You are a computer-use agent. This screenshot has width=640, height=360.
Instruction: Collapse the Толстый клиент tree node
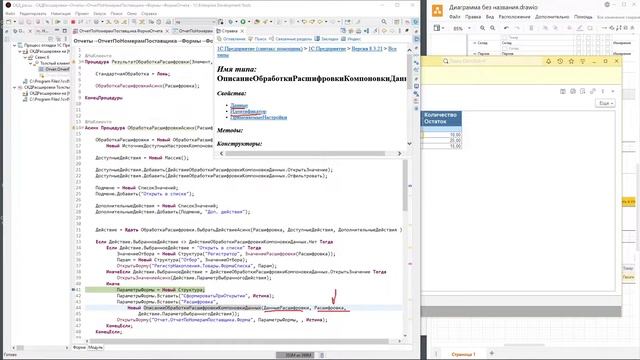click(x=31, y=63)
